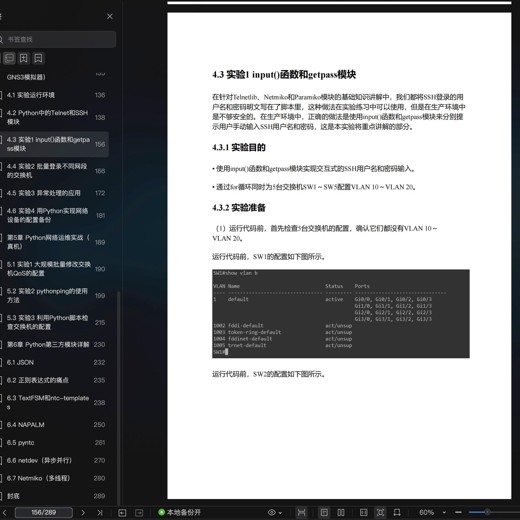Image resolution: width=520 pixels, height=520 pixels.
Task: Open bookmark 6.3 TextFSM和ntc-templates
Action: click(x=53, y=402)
